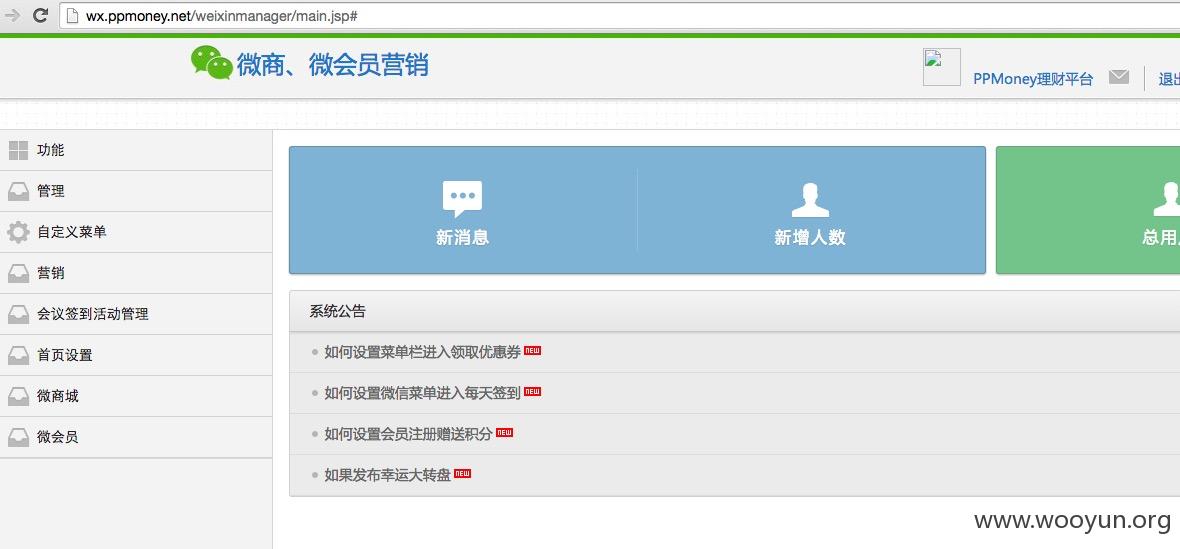Viewport: 1180px width, 549px height.
Task: Click the 新消息 label
Action: point(462,238)
